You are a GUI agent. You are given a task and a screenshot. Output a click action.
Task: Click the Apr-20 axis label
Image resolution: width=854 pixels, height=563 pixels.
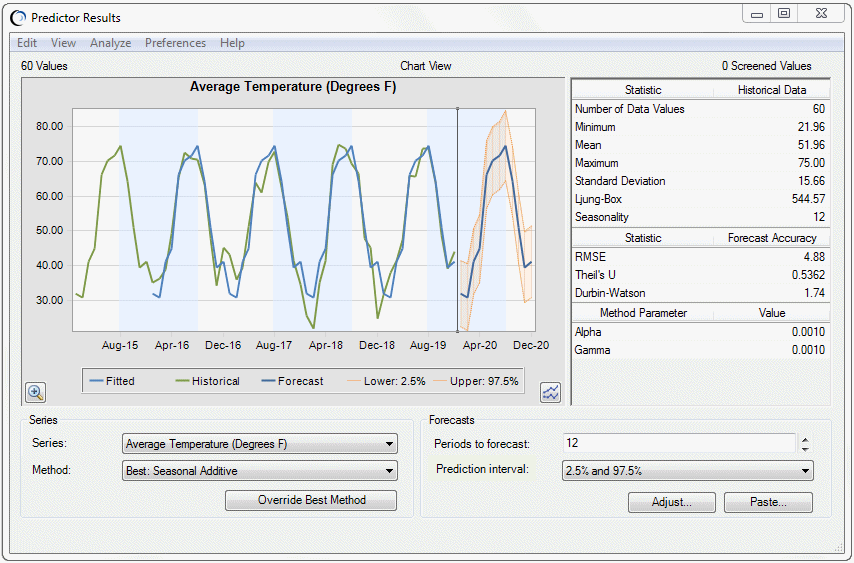click(480, 345)
